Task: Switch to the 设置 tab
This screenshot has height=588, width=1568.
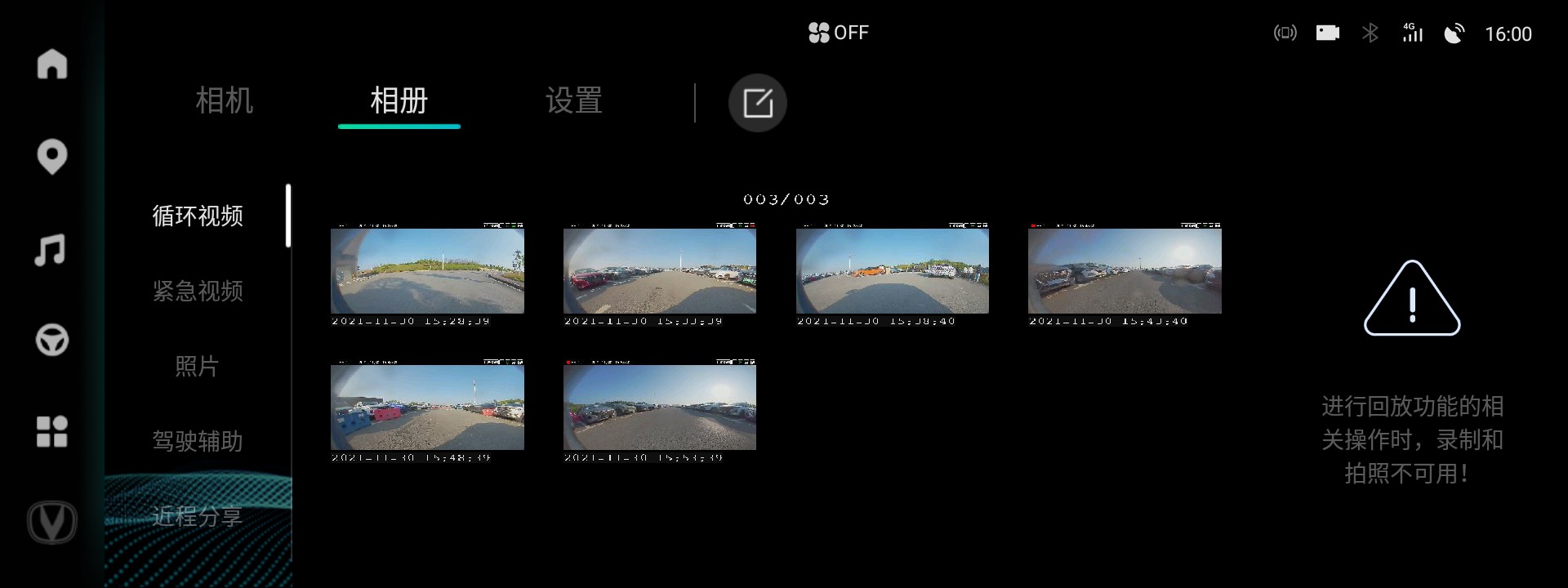Action: point(574,101)
